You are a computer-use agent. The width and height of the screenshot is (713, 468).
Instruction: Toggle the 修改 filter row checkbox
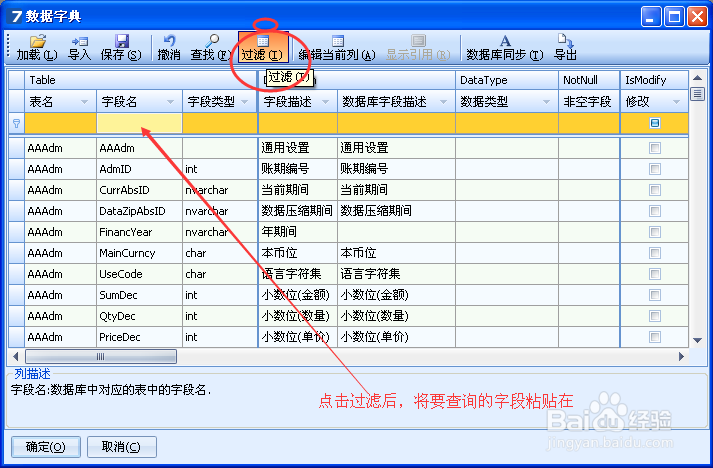coord(655,123)
